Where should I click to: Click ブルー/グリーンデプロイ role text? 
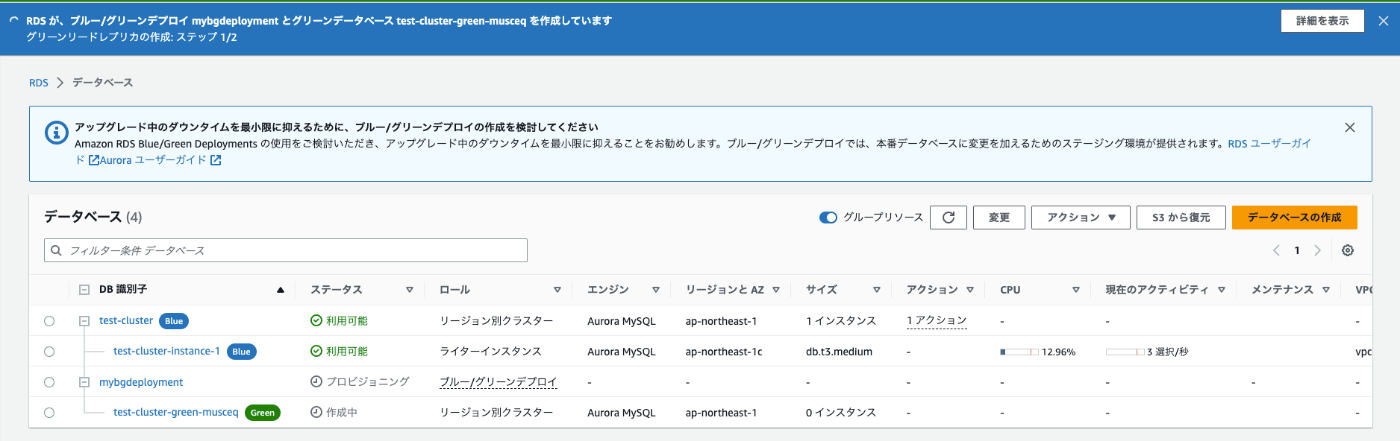point(499,382)
